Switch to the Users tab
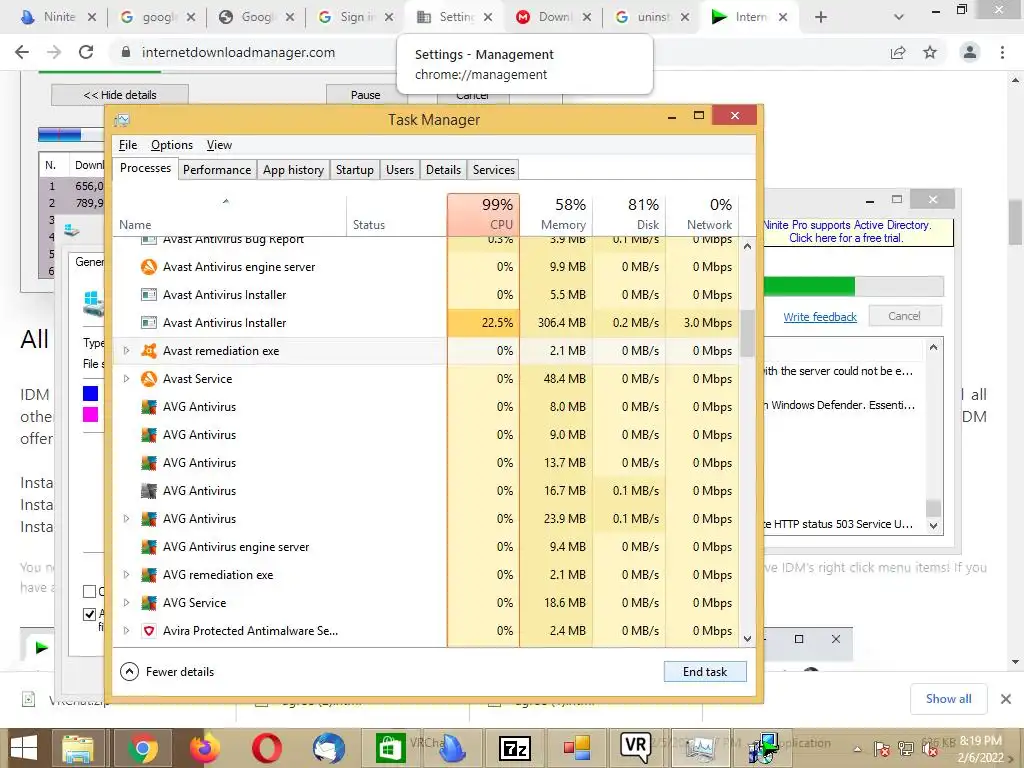Viewport: 1024px width, 768px height. click(x=400, y=170)
